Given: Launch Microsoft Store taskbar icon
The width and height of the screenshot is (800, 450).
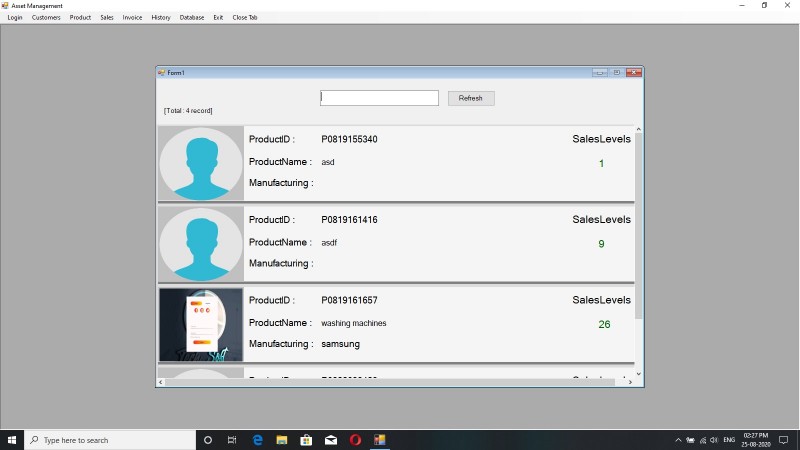Looking at the screenshot, I should pyautogui.click(x=306, y=440).
